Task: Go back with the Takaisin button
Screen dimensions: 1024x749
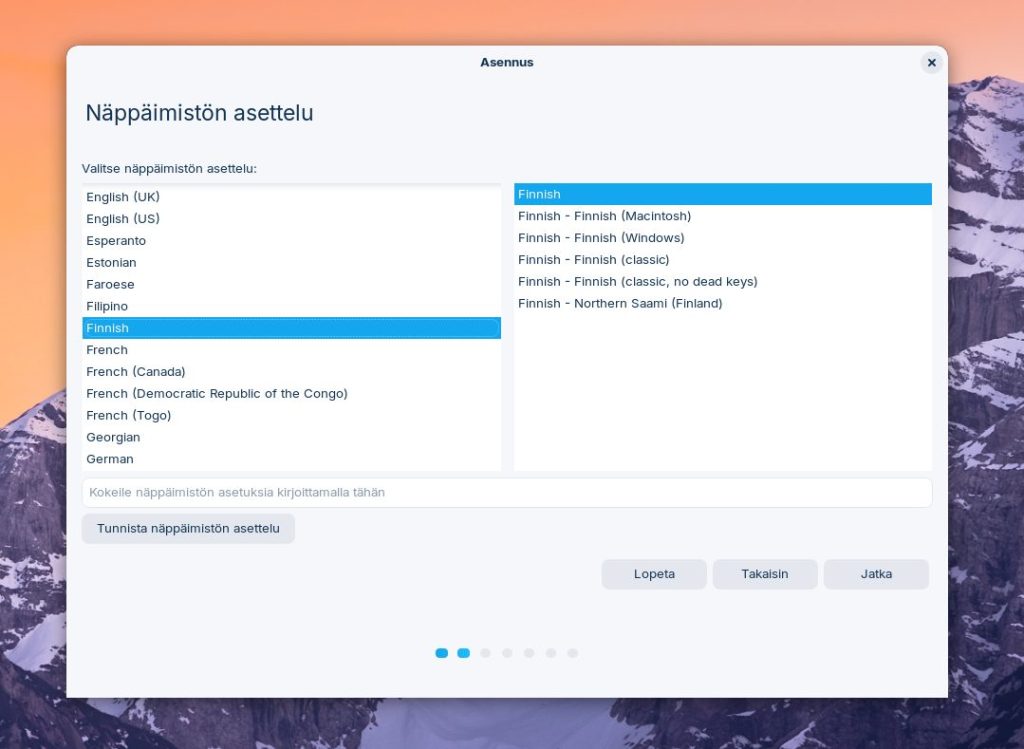Action: tap(765, 574)
